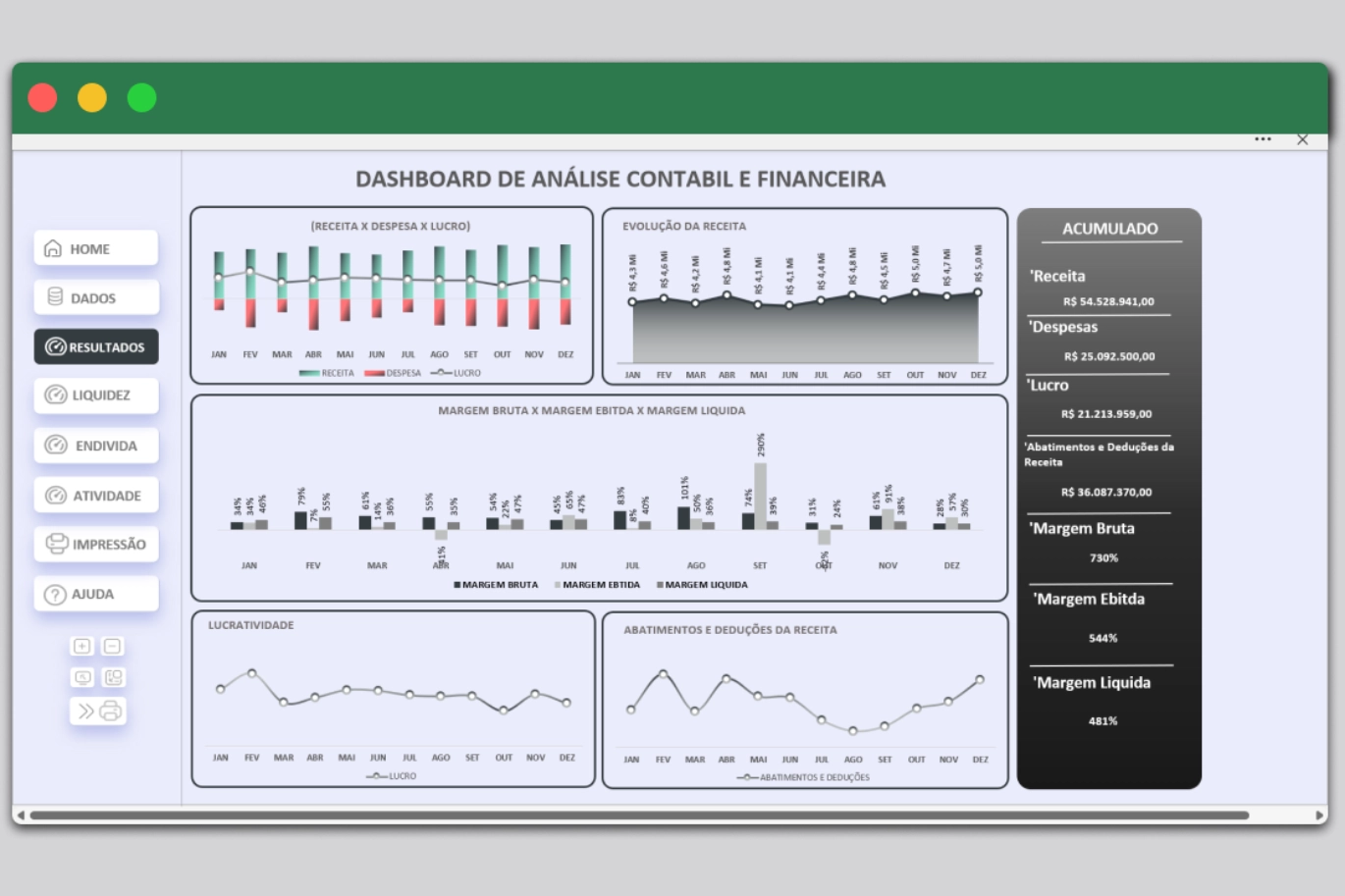Click the gauge icon in ATIVIDADE
The height and width of the screenshot is (896, 1345).
[56, 496]
